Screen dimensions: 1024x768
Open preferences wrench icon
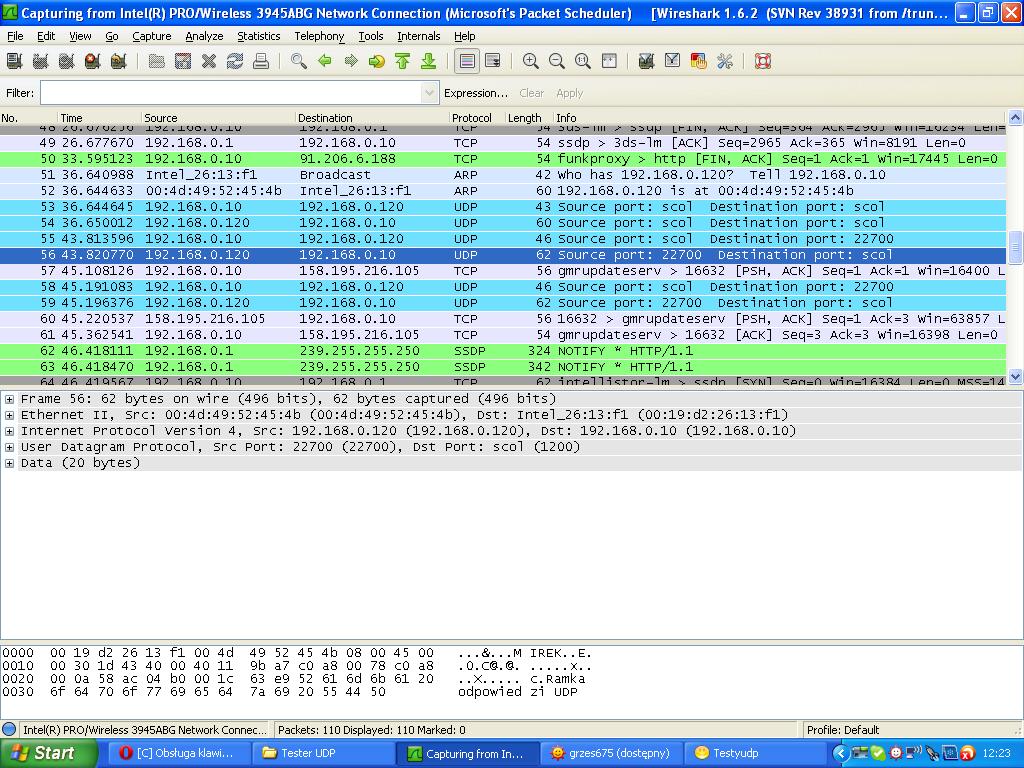(x=725, y=61)
